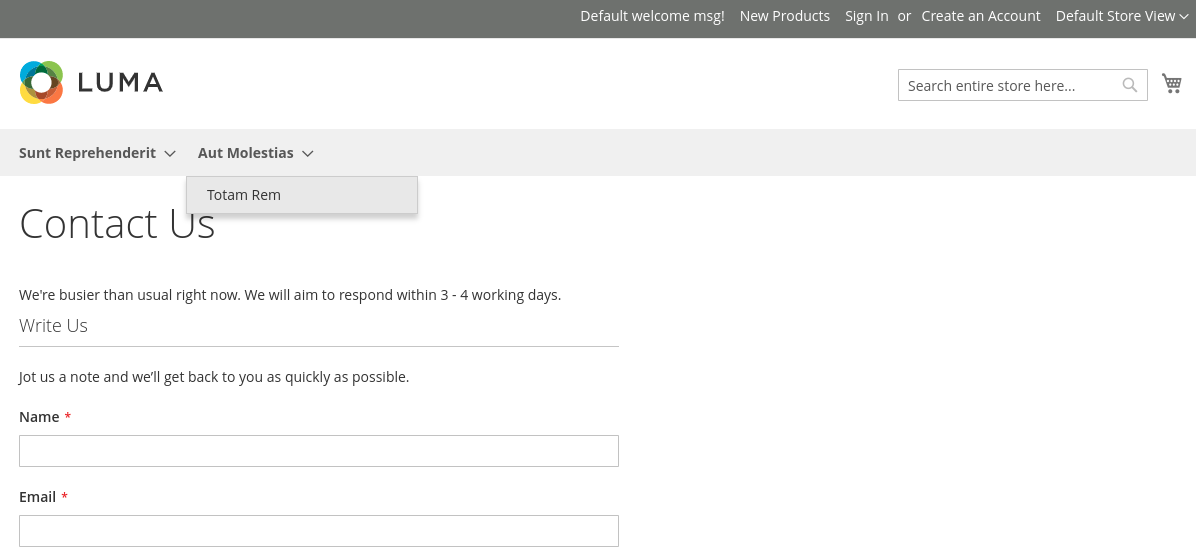
Task: Click the 'Jot us a note' text
Action: [x=214, y=377]
